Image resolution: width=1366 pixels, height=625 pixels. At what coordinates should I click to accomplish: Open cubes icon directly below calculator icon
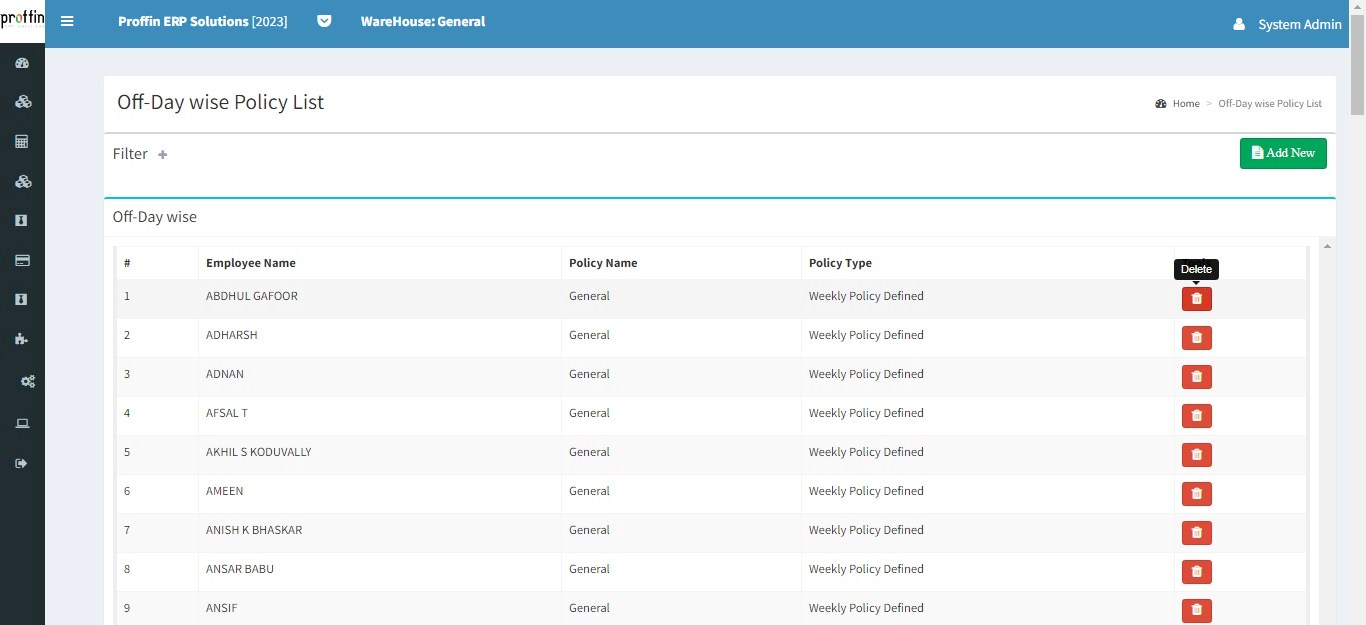tap(23, 181)
